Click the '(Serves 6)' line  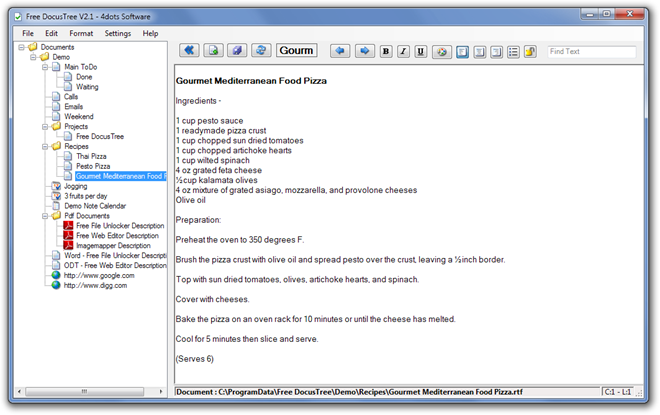pos(194,359)
